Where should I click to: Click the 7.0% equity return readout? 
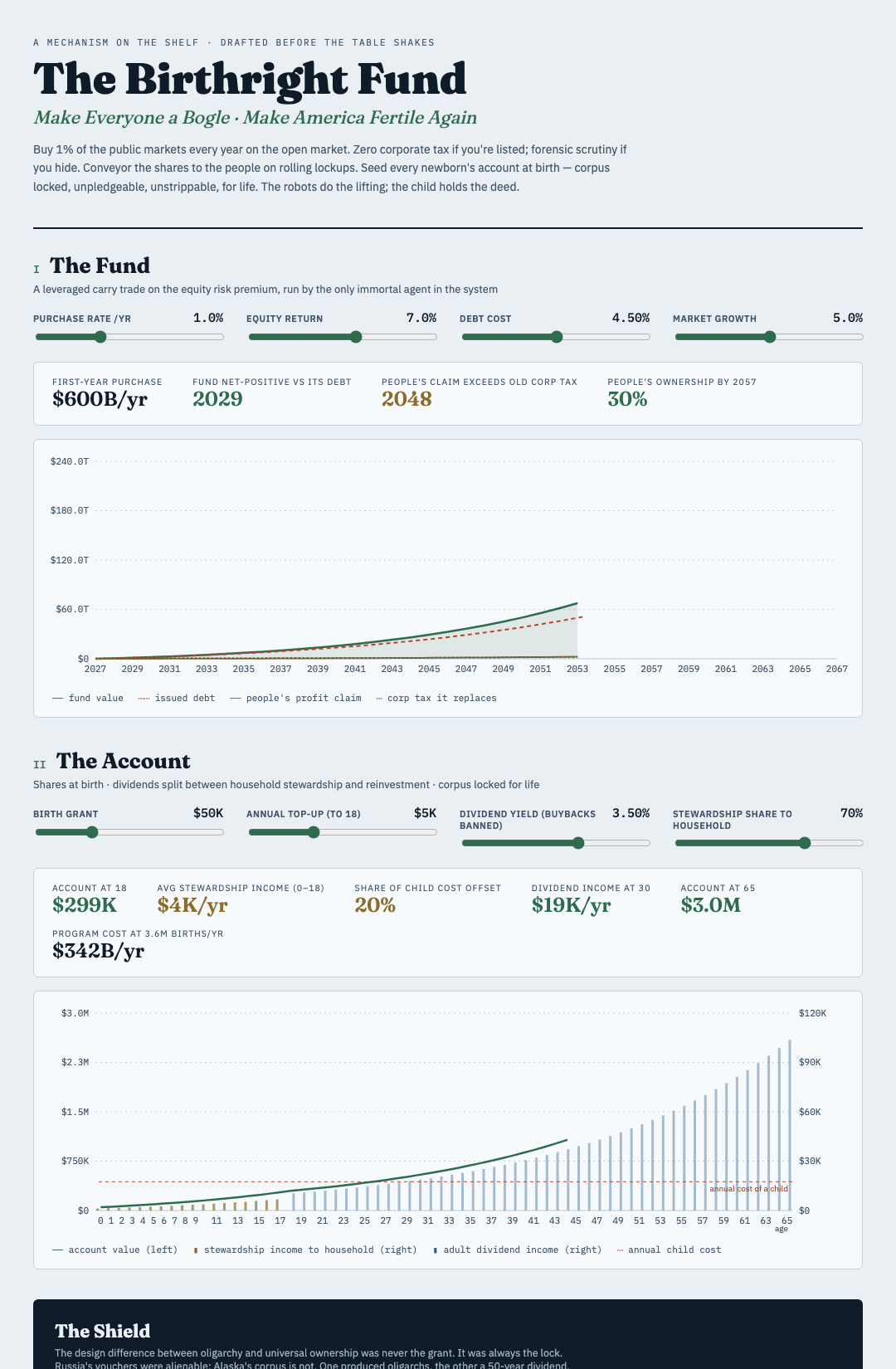[x=421, y=318]
